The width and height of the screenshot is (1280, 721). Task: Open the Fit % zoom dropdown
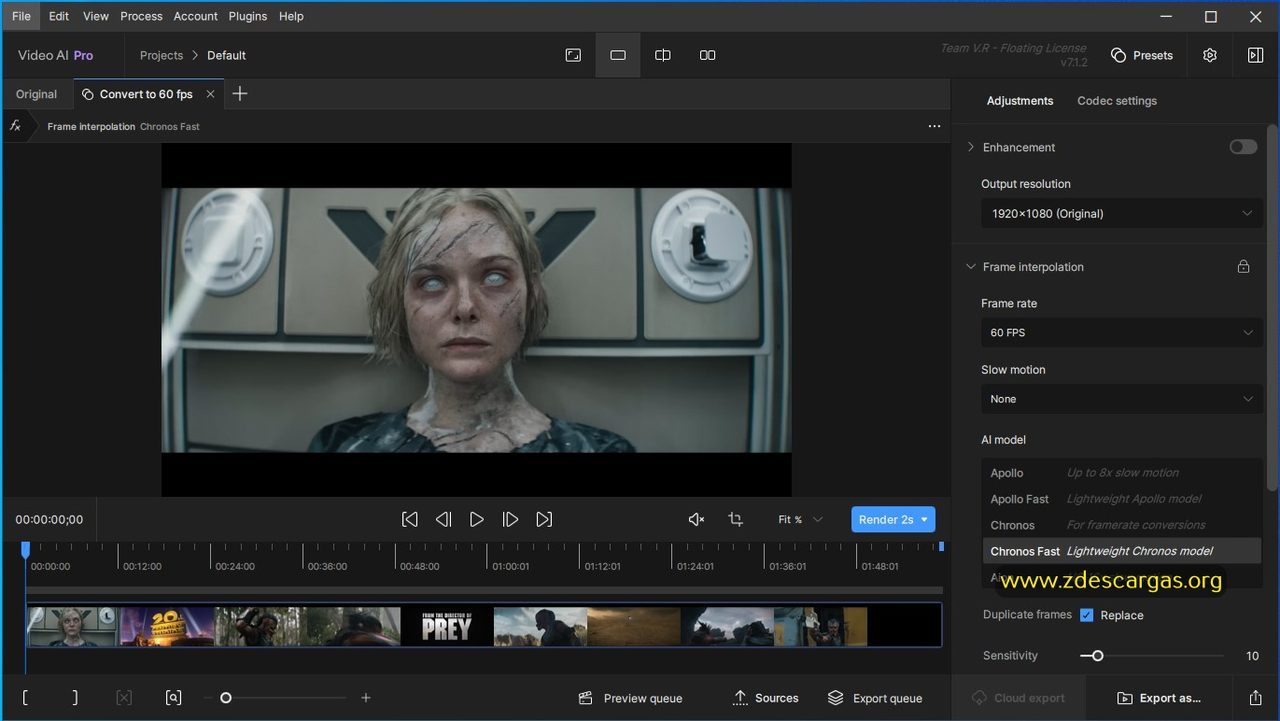pos(800,519)
